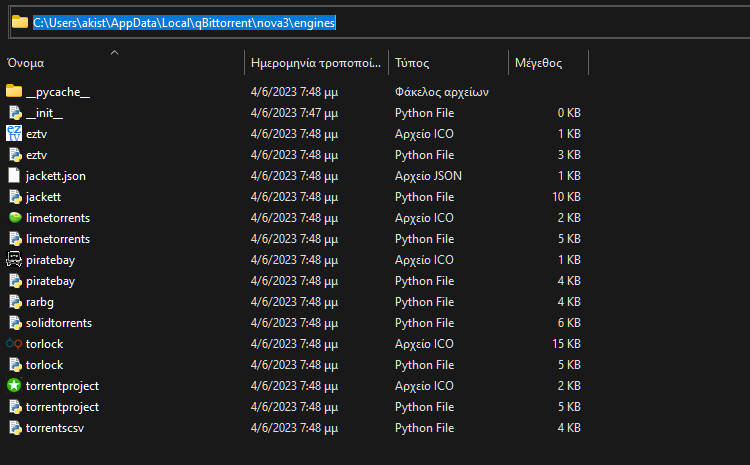Click the Φάκελος αρχείων type cell

click(x=441, y=92)
